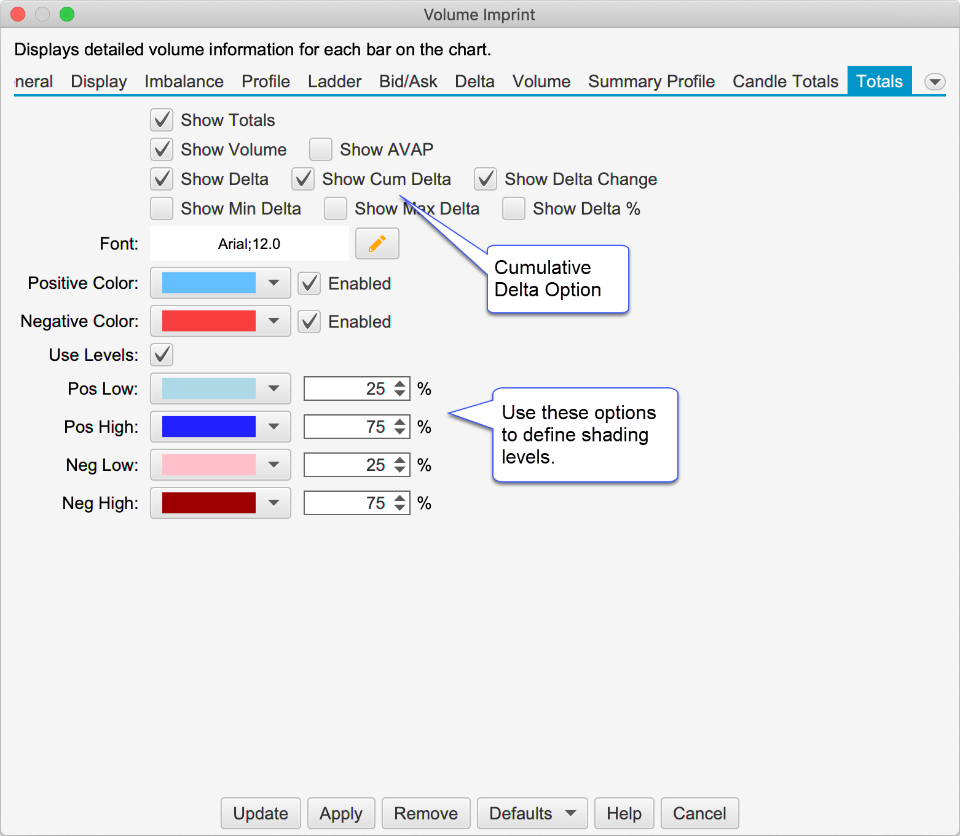Open the Negative Color dropdown
Viewport: 960px width, 836px height.
[273, 322]
